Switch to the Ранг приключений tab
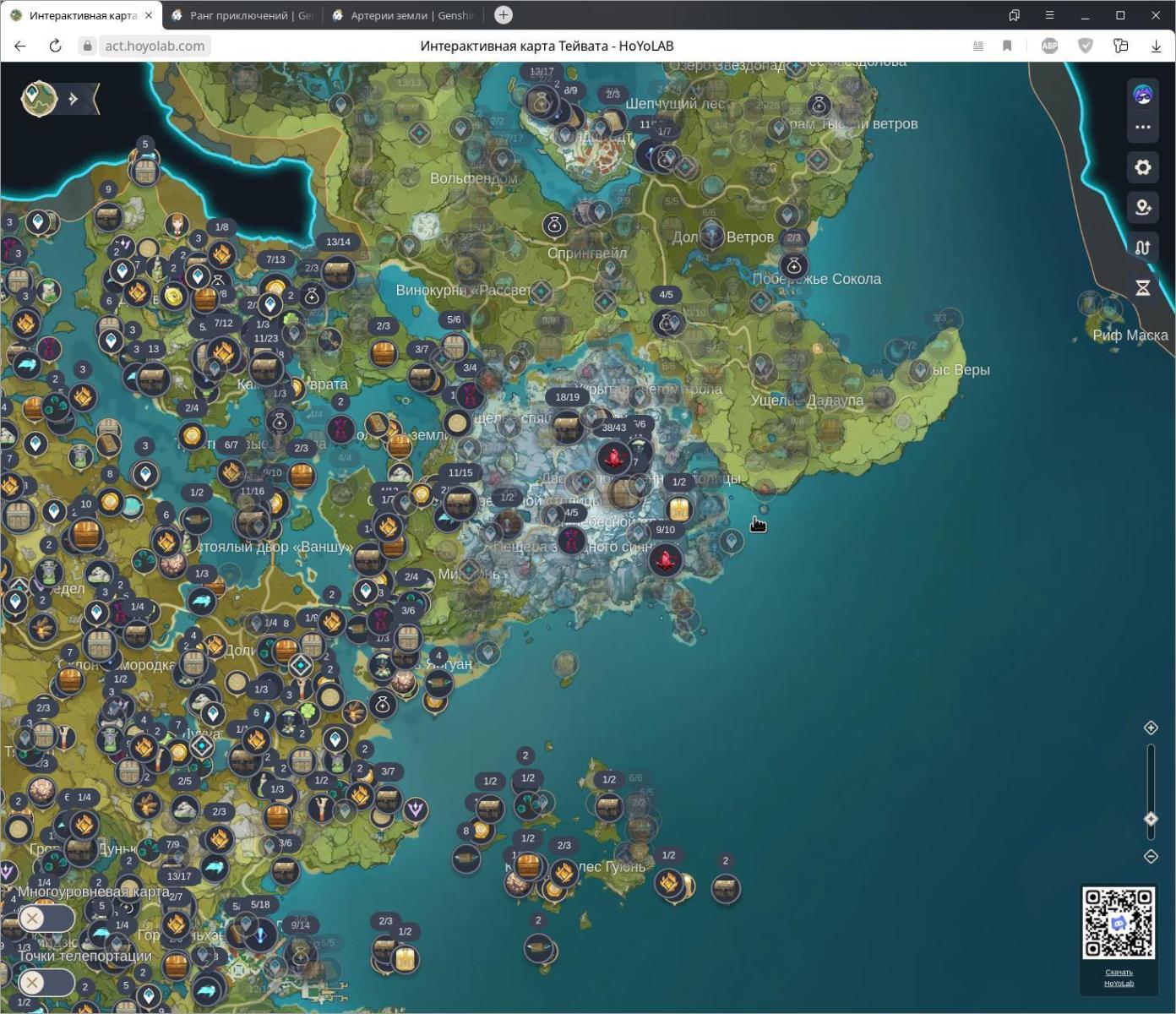 coord(242,15)
